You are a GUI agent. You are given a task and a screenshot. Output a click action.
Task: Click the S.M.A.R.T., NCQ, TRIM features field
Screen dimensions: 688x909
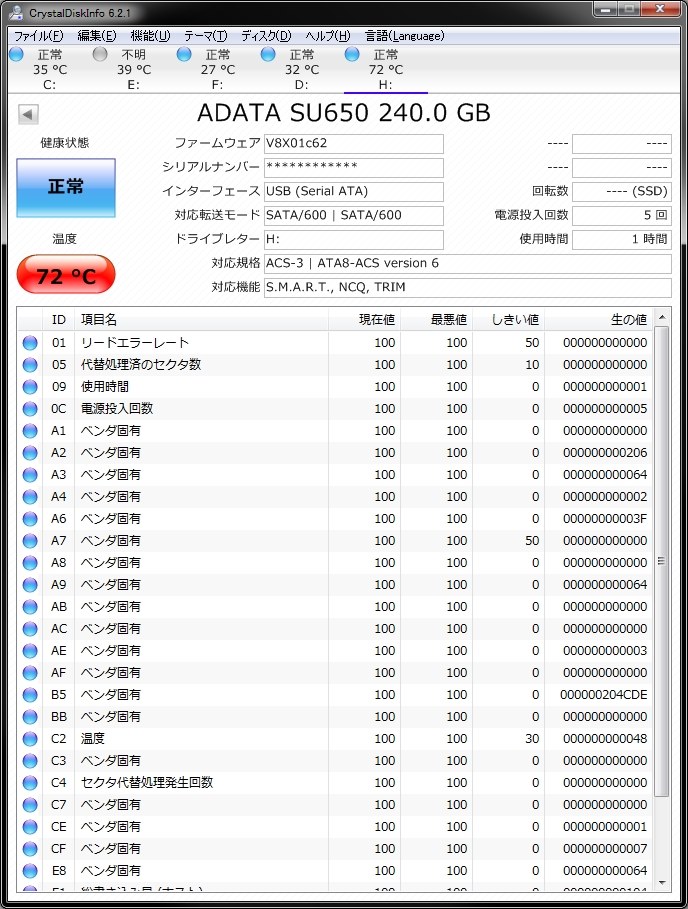pyautogui.click(x=468, y=288)
